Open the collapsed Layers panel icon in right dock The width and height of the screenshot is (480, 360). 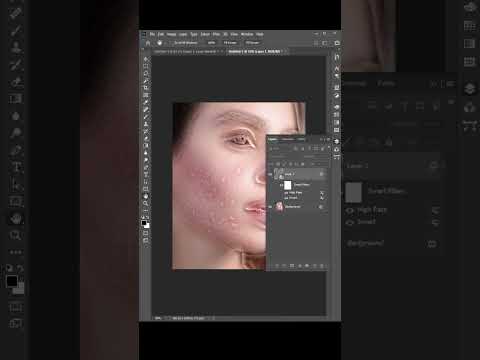(337, 141)
